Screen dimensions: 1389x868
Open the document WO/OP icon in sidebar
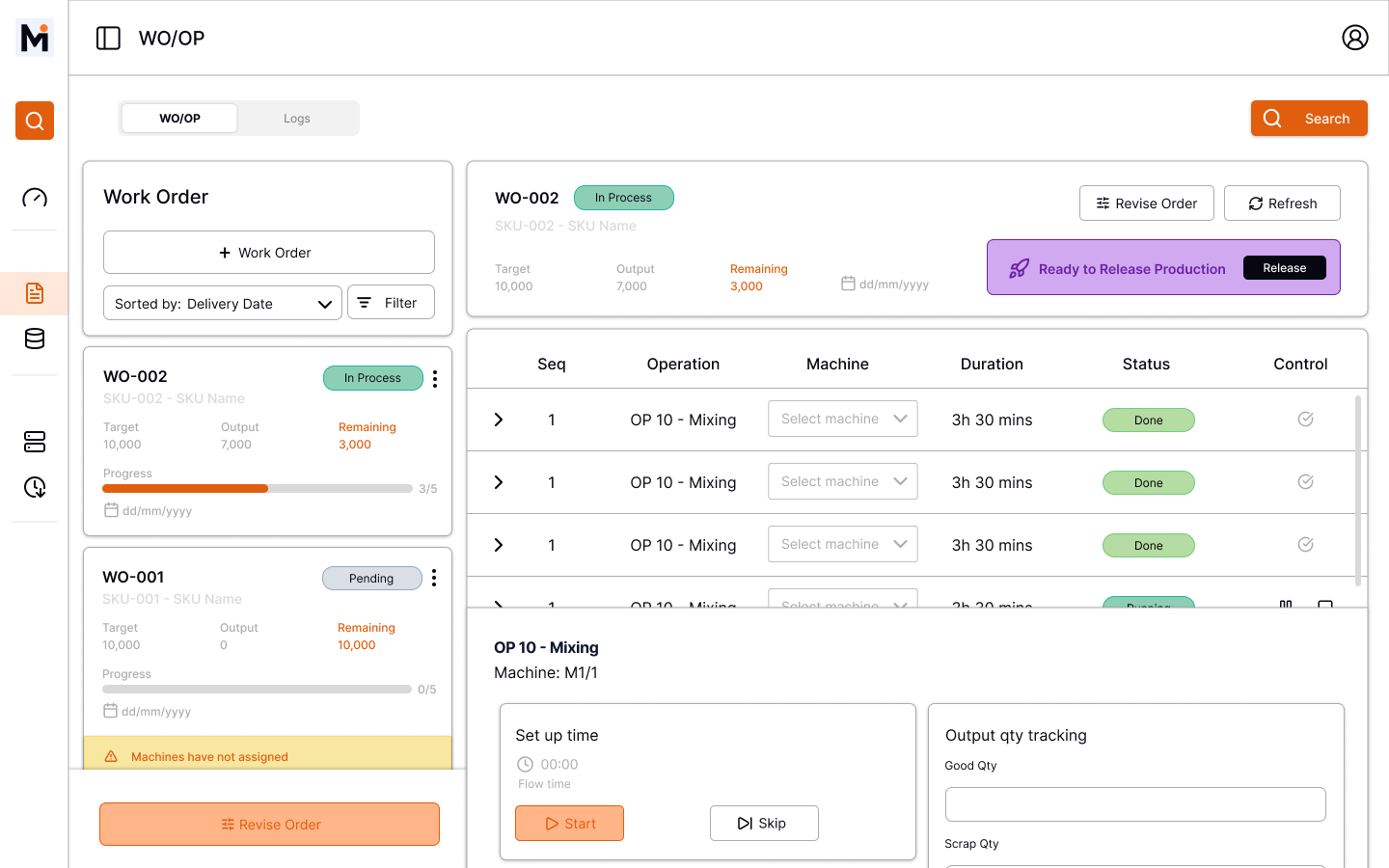tap(34, 292)
